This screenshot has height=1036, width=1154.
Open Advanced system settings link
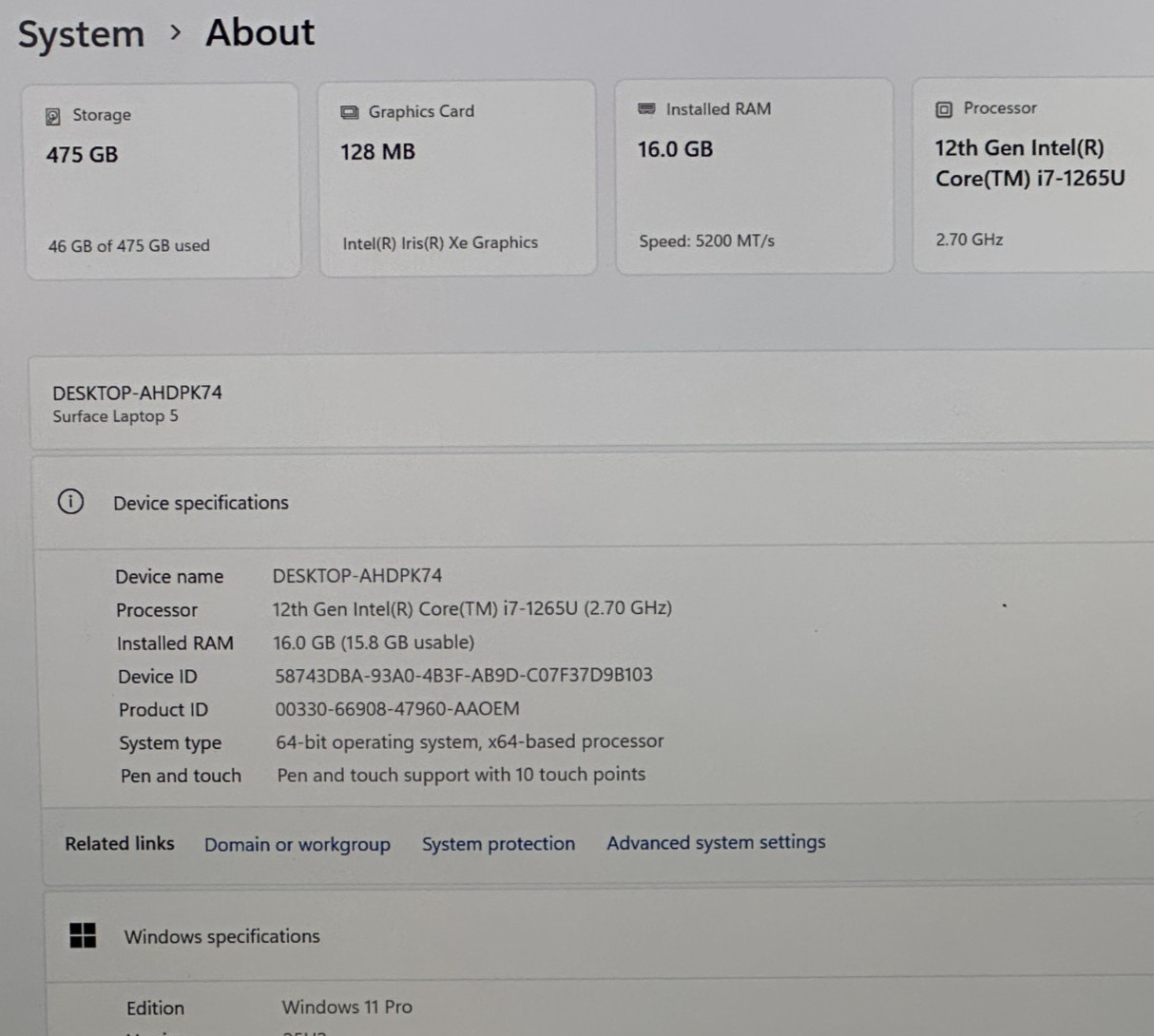click(716, 842)
